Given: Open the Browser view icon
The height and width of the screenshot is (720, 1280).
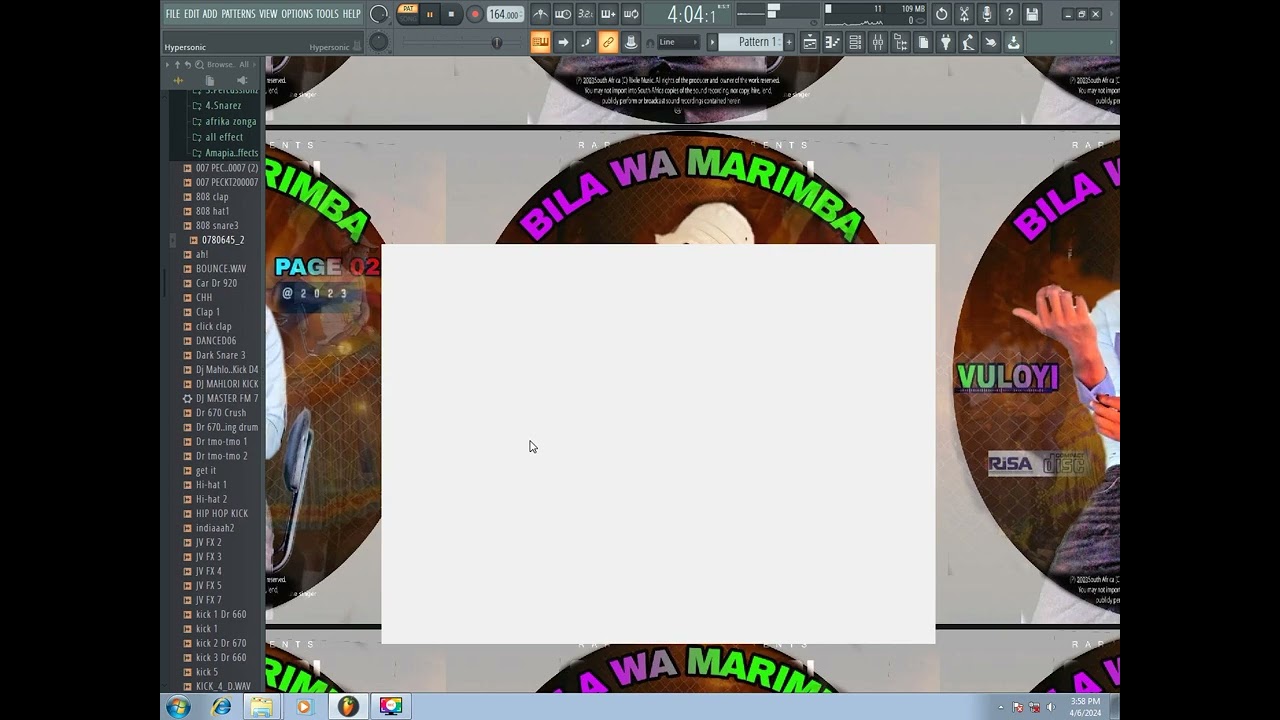Looking at the screenshot, I should tap(900, 42).
